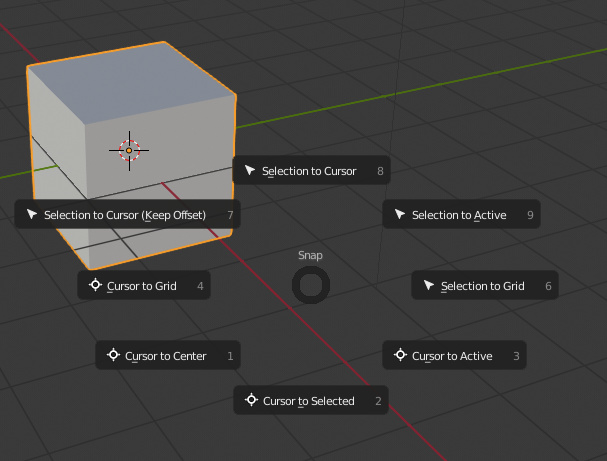Image resolution: width=607 pixels, height=461 pixels.
Task: Click the 3D cursor on the cube
Action: (129, 151)
